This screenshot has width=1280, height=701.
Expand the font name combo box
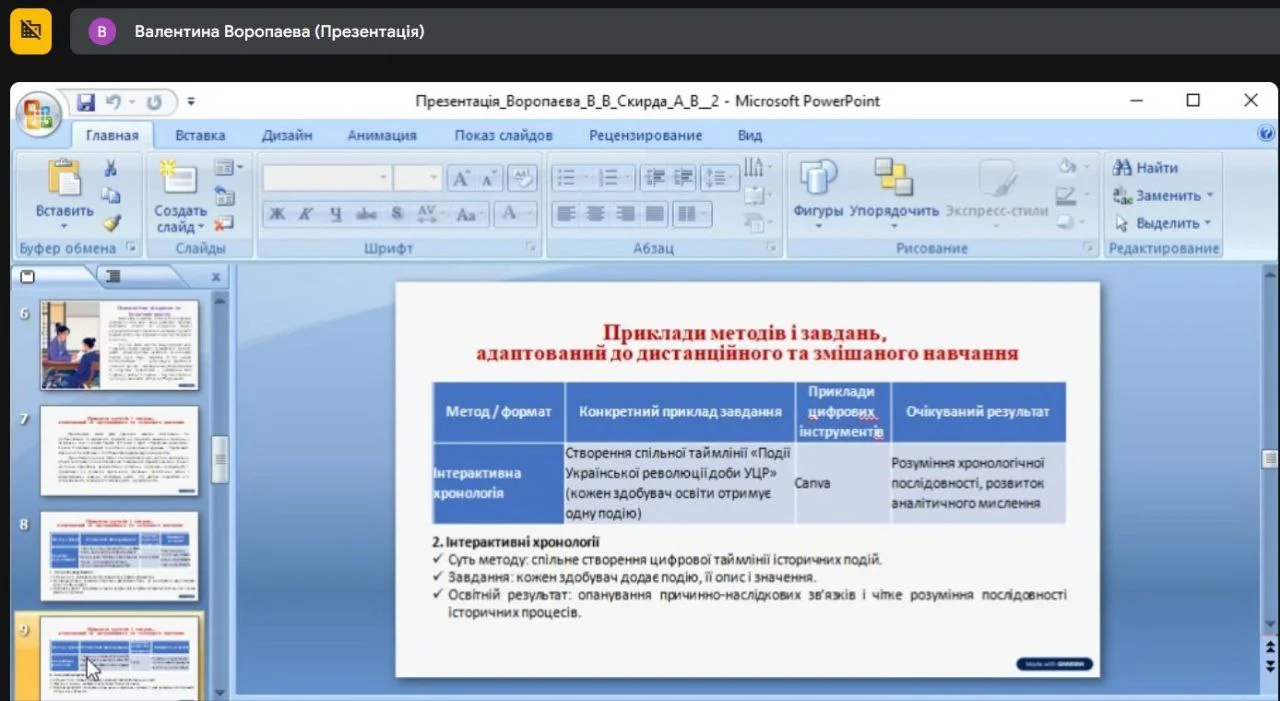(383, 178)
